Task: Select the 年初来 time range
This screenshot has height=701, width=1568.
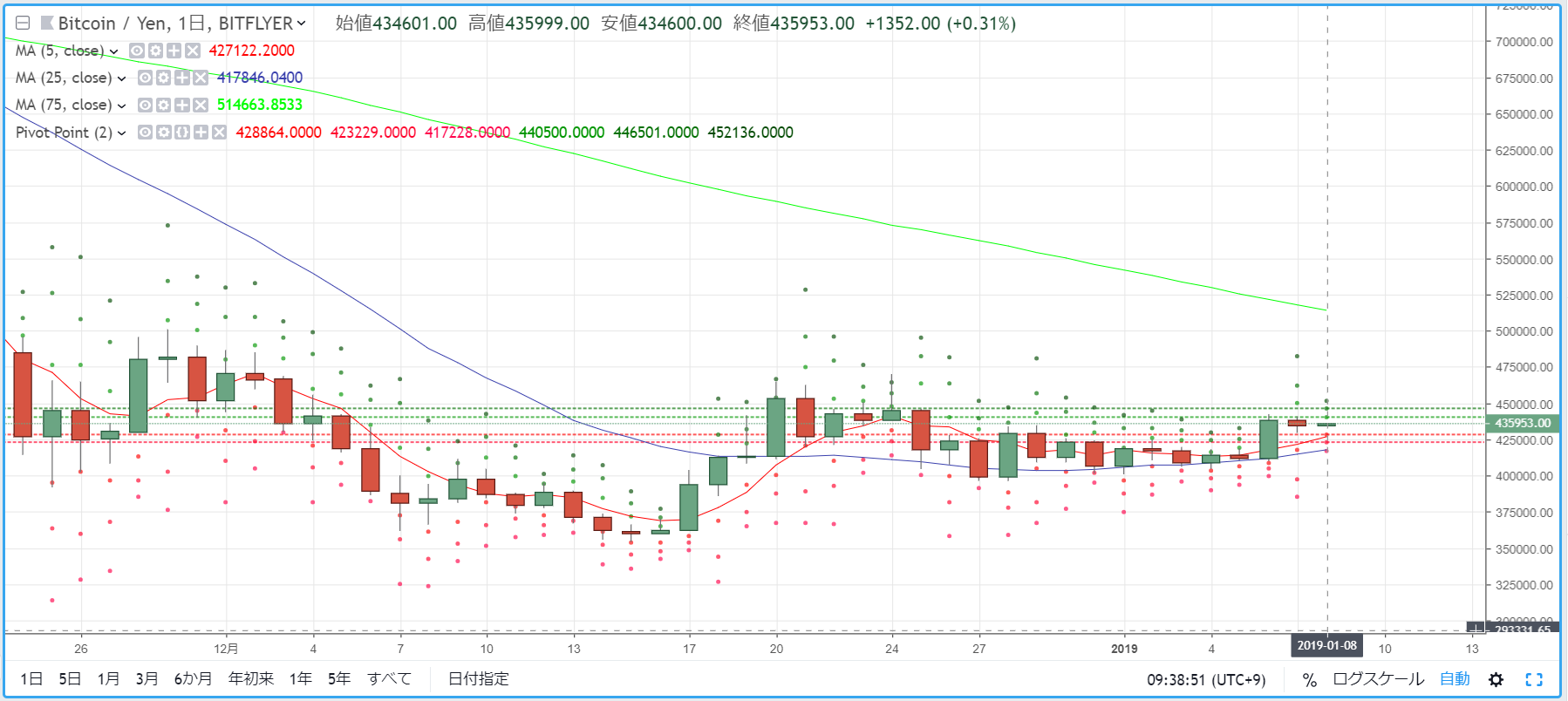Action: 251,678
